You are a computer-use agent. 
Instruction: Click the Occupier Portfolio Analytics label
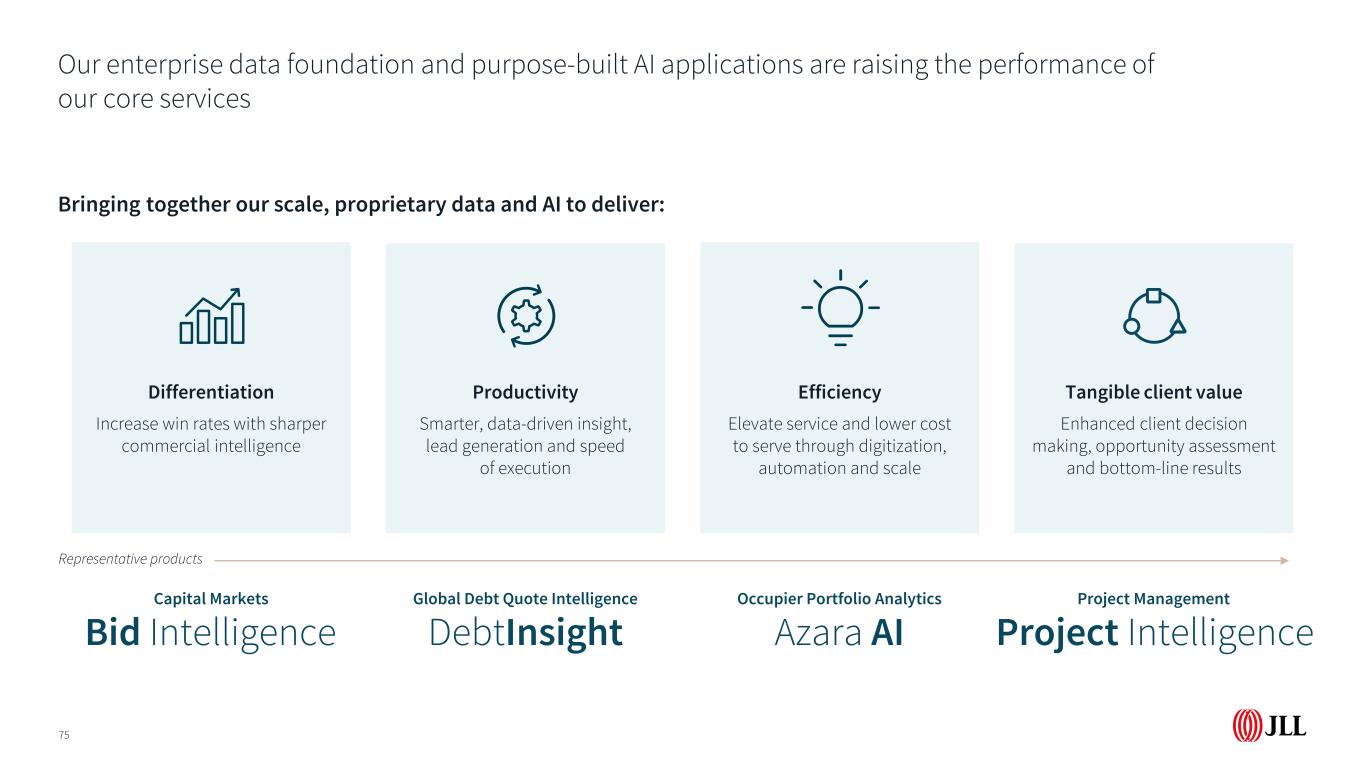tap(839, 599)
